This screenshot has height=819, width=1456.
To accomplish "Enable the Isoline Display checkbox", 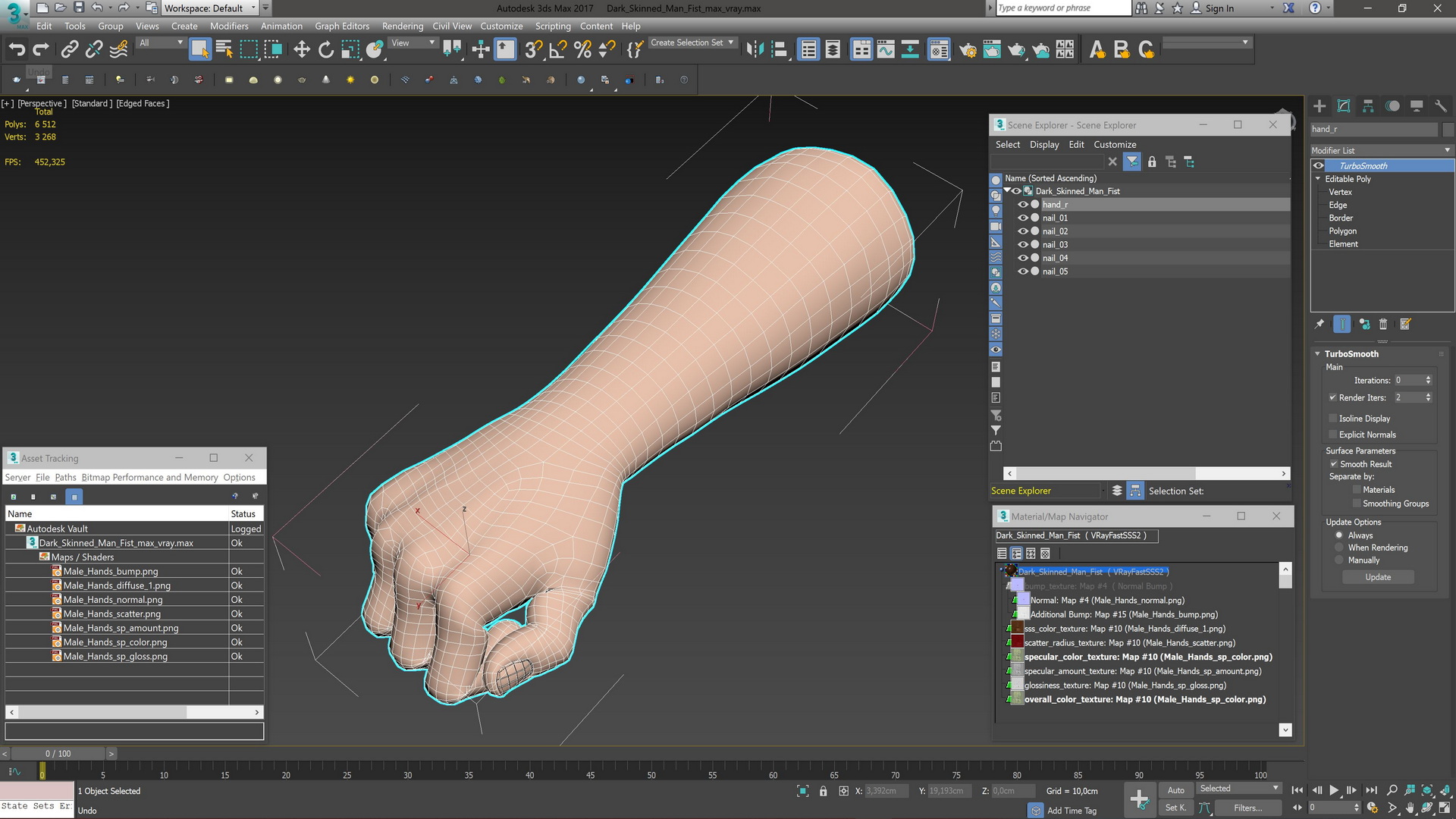I will pyautogui.click(x=1332, y=419).
